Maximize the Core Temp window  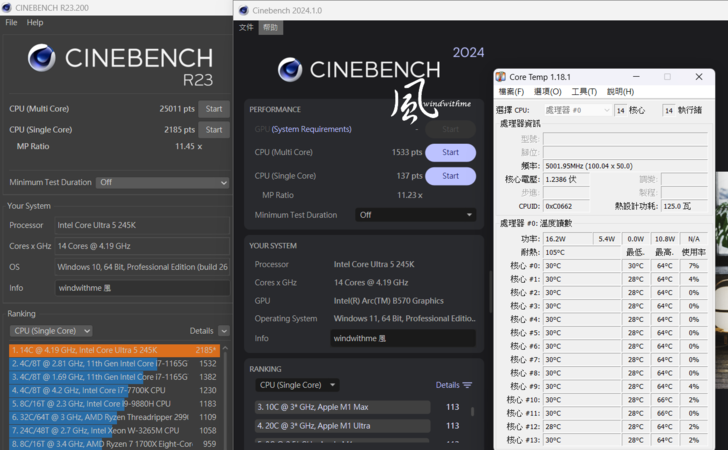[667, 76]
